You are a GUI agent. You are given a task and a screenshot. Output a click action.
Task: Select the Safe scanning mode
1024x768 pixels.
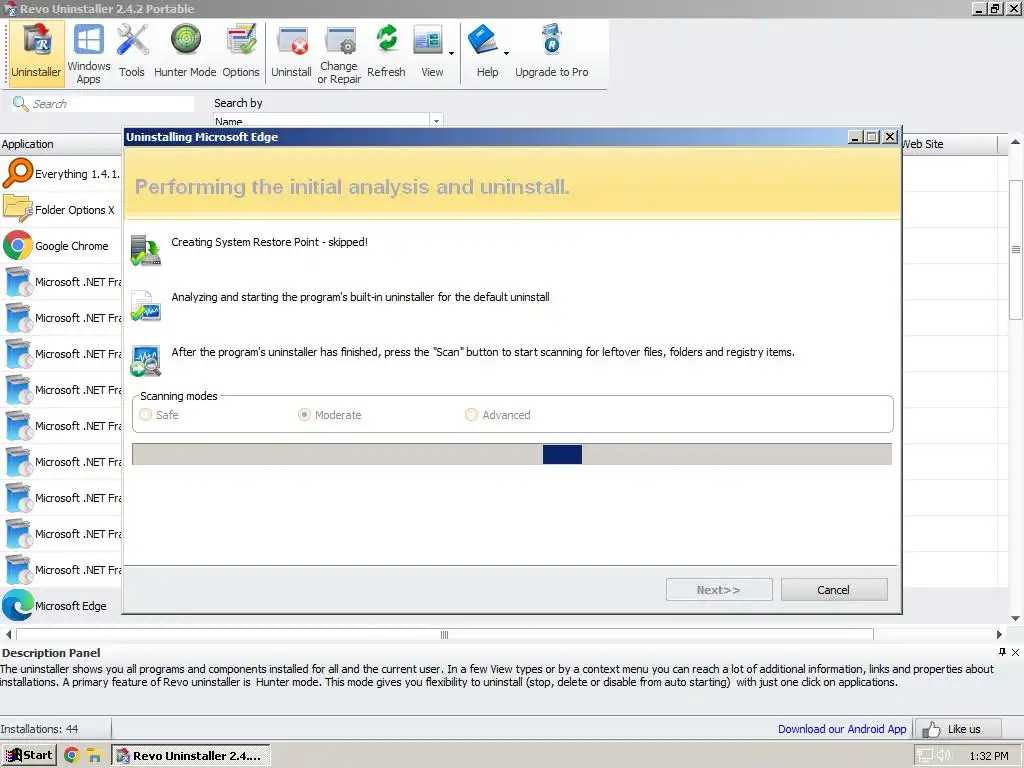(x=159, y=415)
